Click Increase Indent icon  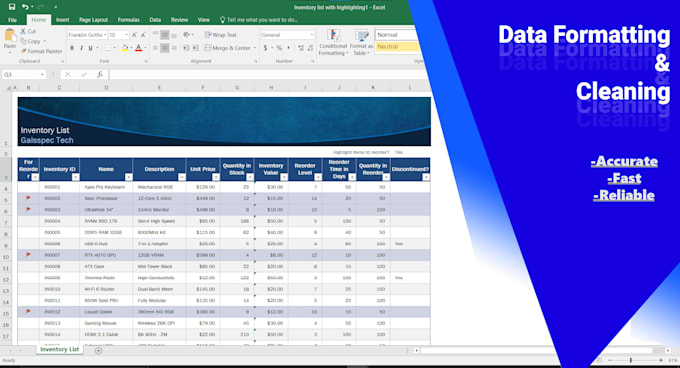pos(195,48)
